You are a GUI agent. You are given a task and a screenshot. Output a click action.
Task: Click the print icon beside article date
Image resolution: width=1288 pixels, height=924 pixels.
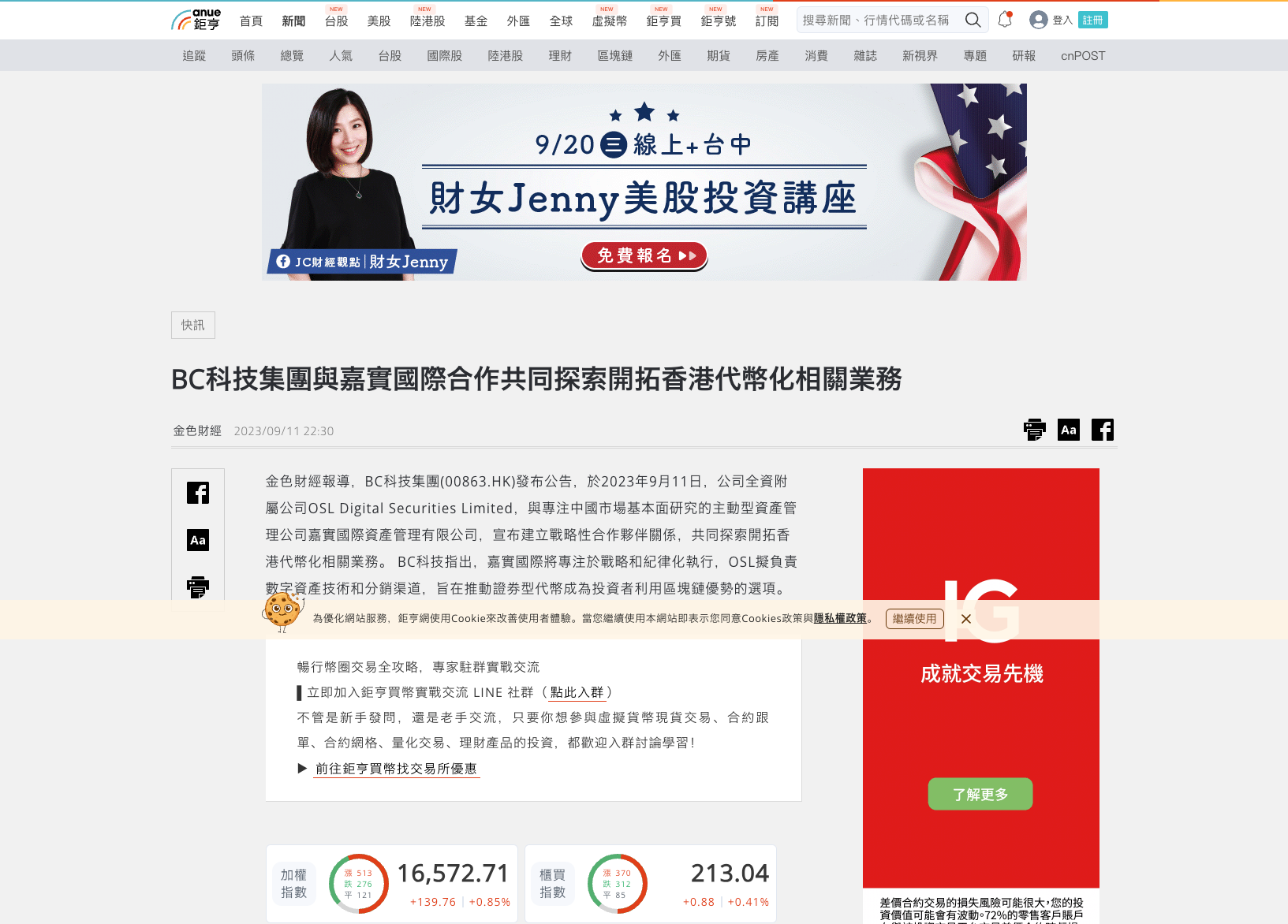[x=1035, y=430]
